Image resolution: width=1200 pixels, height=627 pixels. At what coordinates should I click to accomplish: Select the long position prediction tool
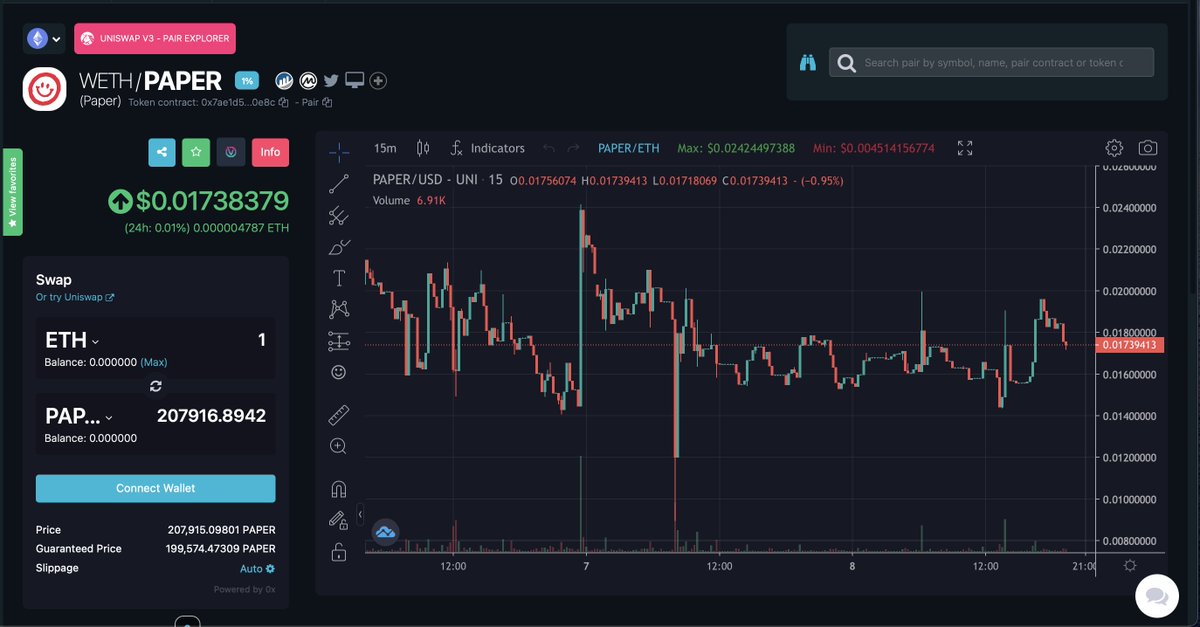[339, 341]
